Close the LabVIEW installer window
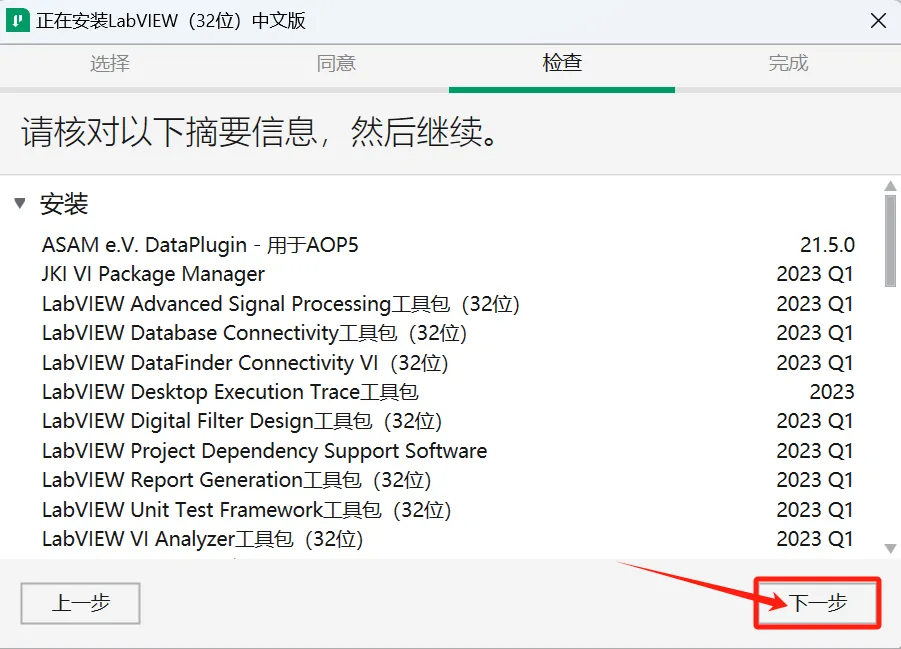The height and width of the screenshot is (649, 901). click(x=877, y=21)
